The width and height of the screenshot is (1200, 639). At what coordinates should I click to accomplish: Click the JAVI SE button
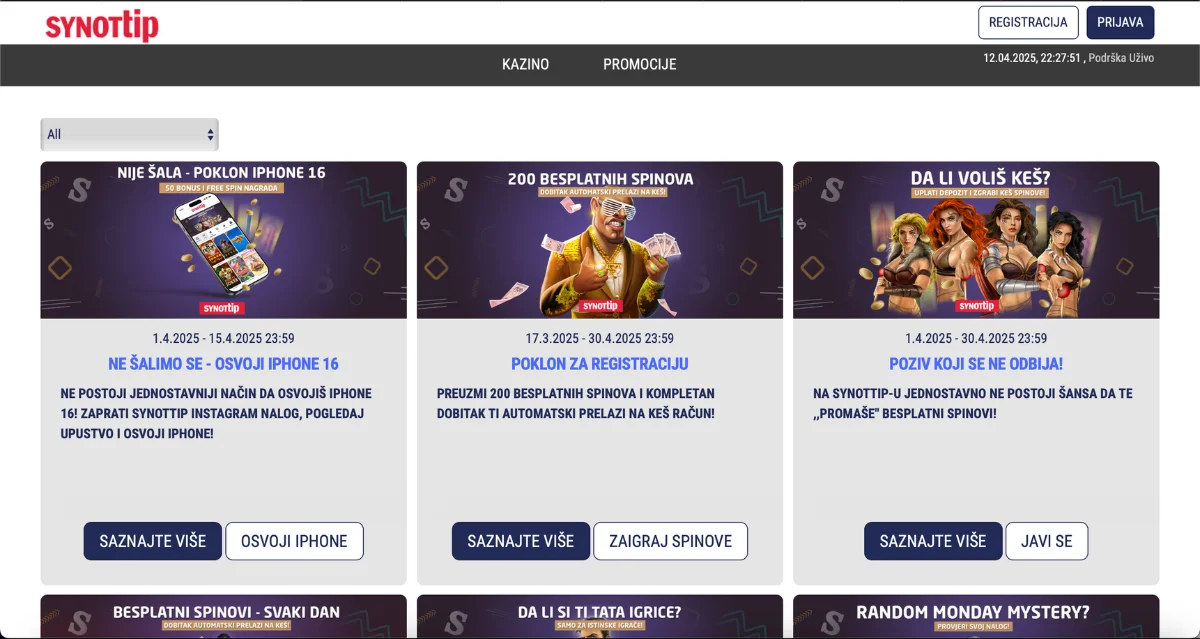click(x=1046, y=541)
